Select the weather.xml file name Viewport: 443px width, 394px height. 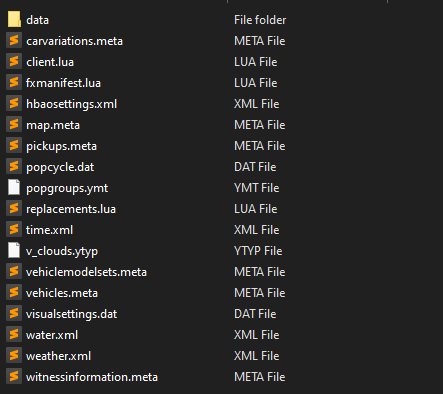(58, 356)
